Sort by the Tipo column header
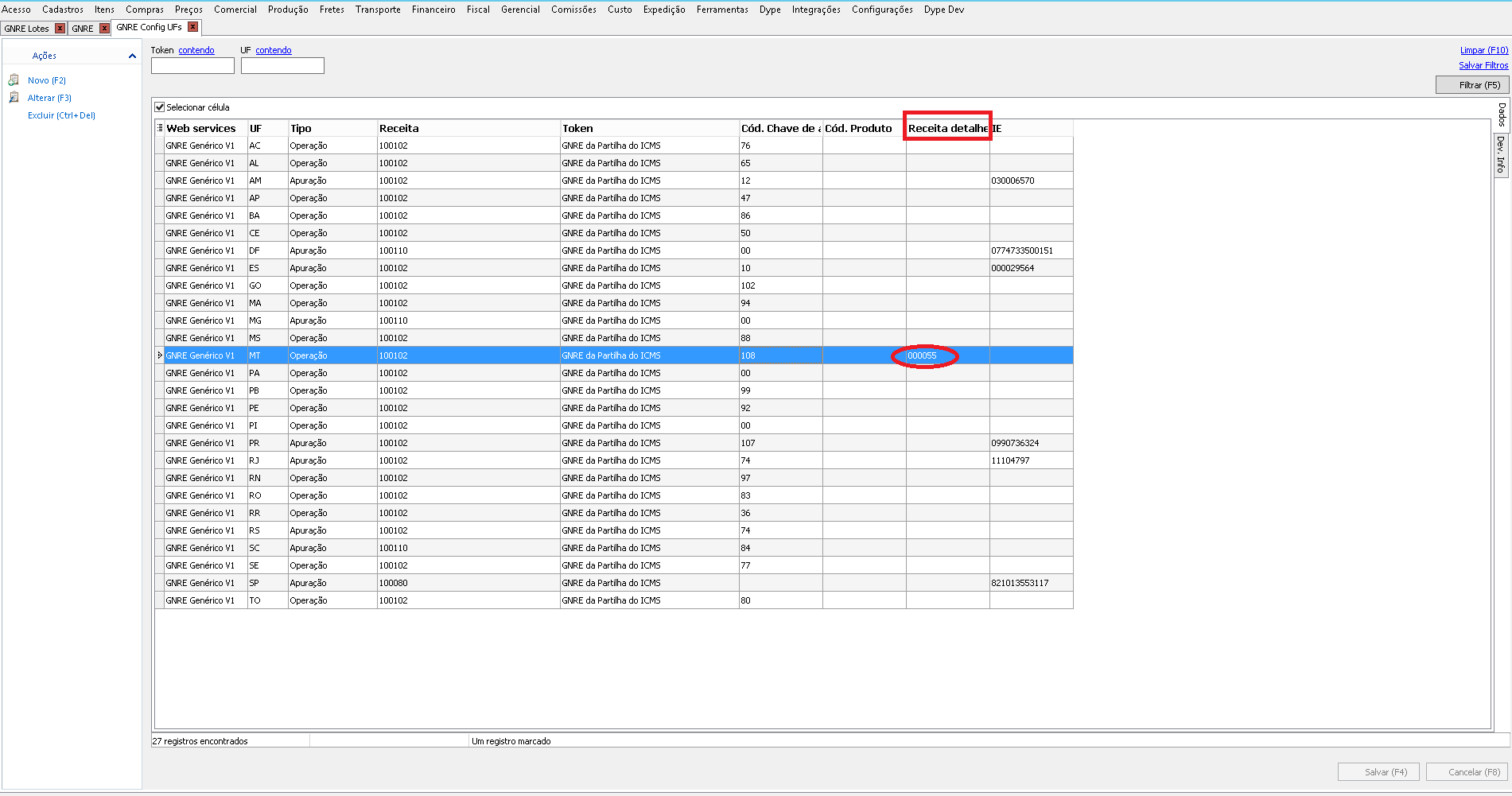The height and width of the screenshot is (796, 1512). (x=332, y=128)
